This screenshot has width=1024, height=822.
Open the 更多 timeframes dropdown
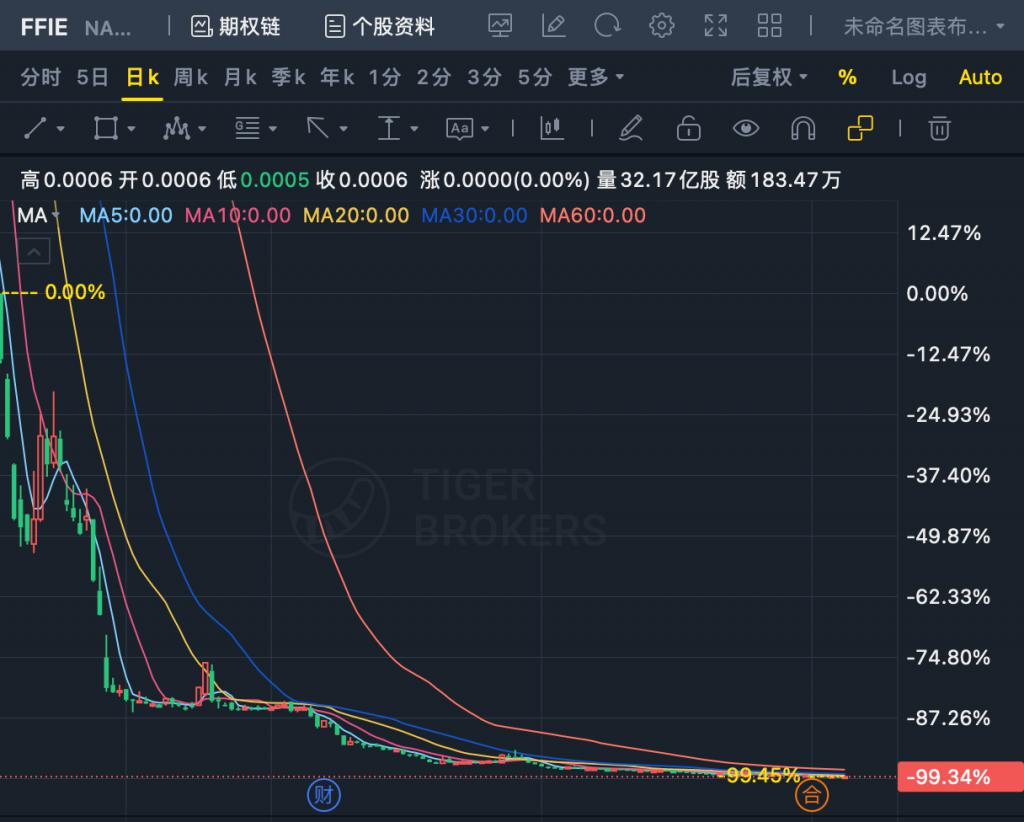click(x=596, y=77)
